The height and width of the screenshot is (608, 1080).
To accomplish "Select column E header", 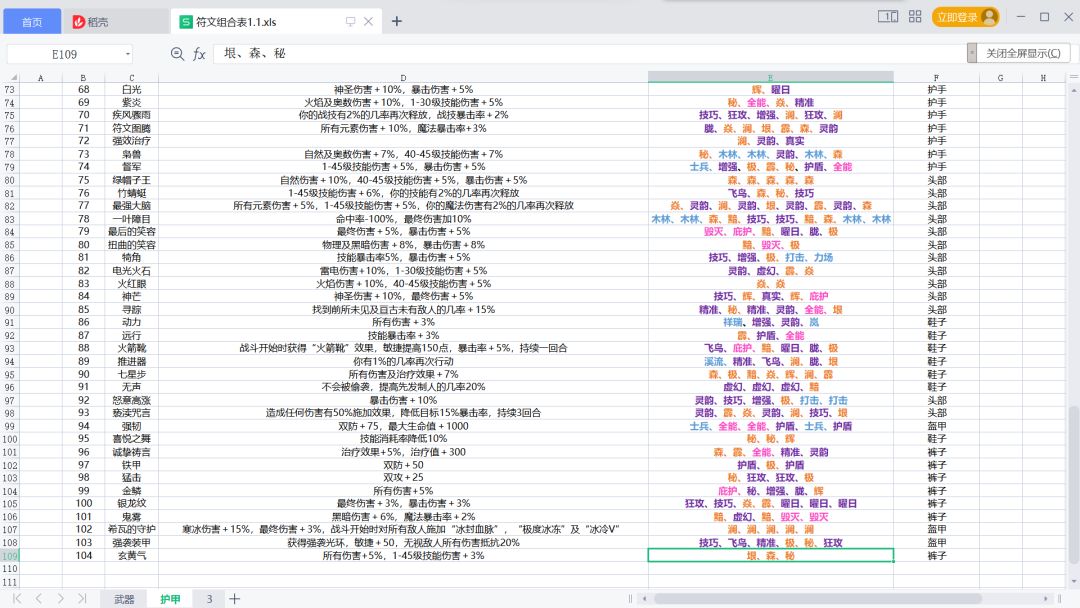I will [x=770, y=78].
